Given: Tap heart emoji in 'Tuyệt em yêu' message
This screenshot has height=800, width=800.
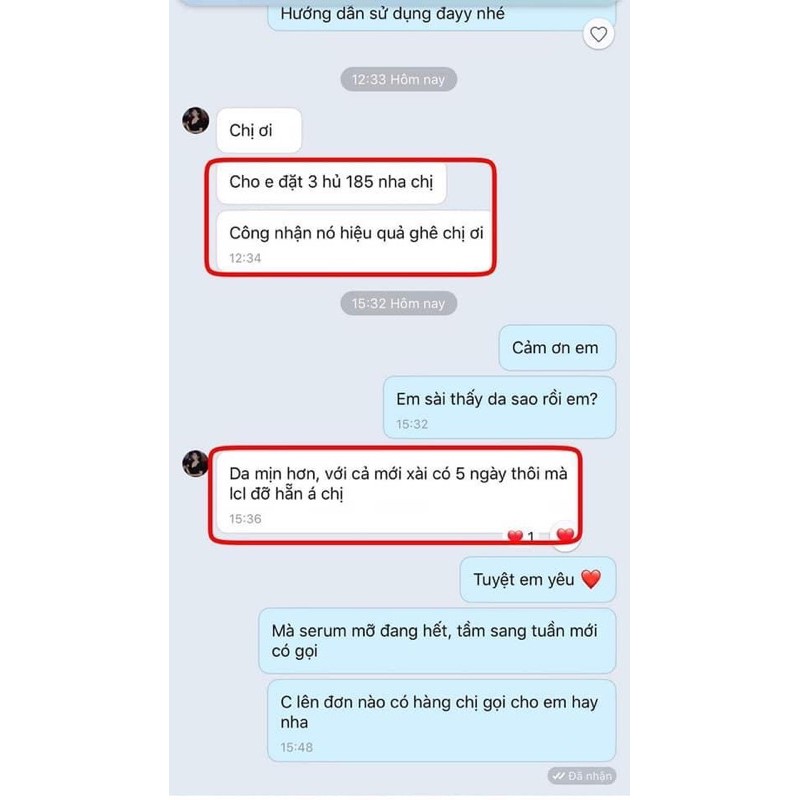Looking at the screenshot, I should [x=591, y=579].
